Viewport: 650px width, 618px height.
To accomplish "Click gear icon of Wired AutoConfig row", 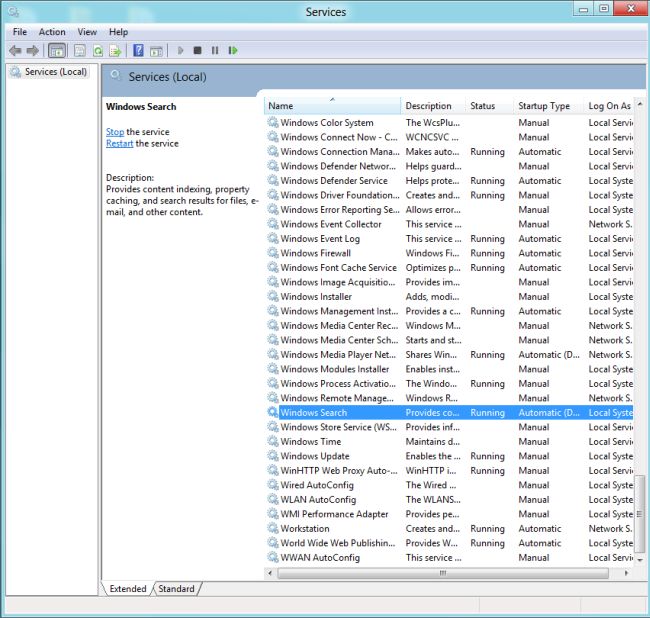I will tap(273, 485).
